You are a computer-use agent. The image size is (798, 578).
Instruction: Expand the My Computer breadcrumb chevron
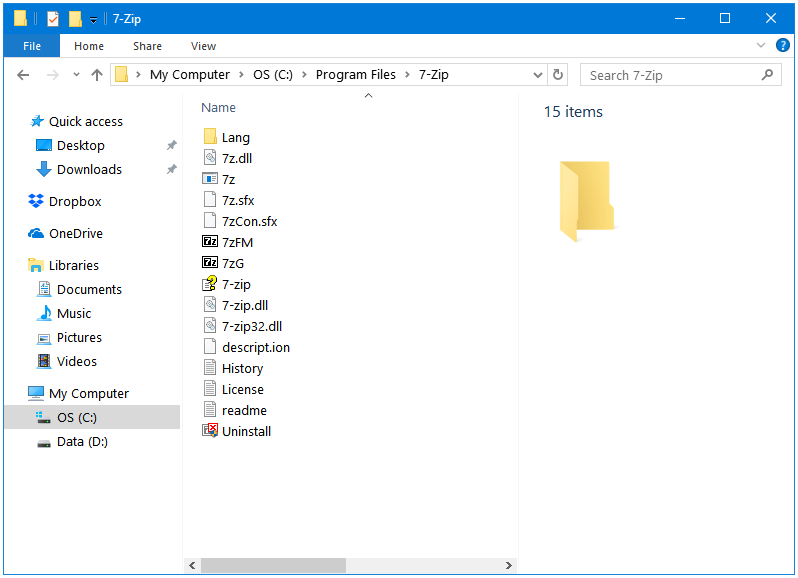coord(241,75)
